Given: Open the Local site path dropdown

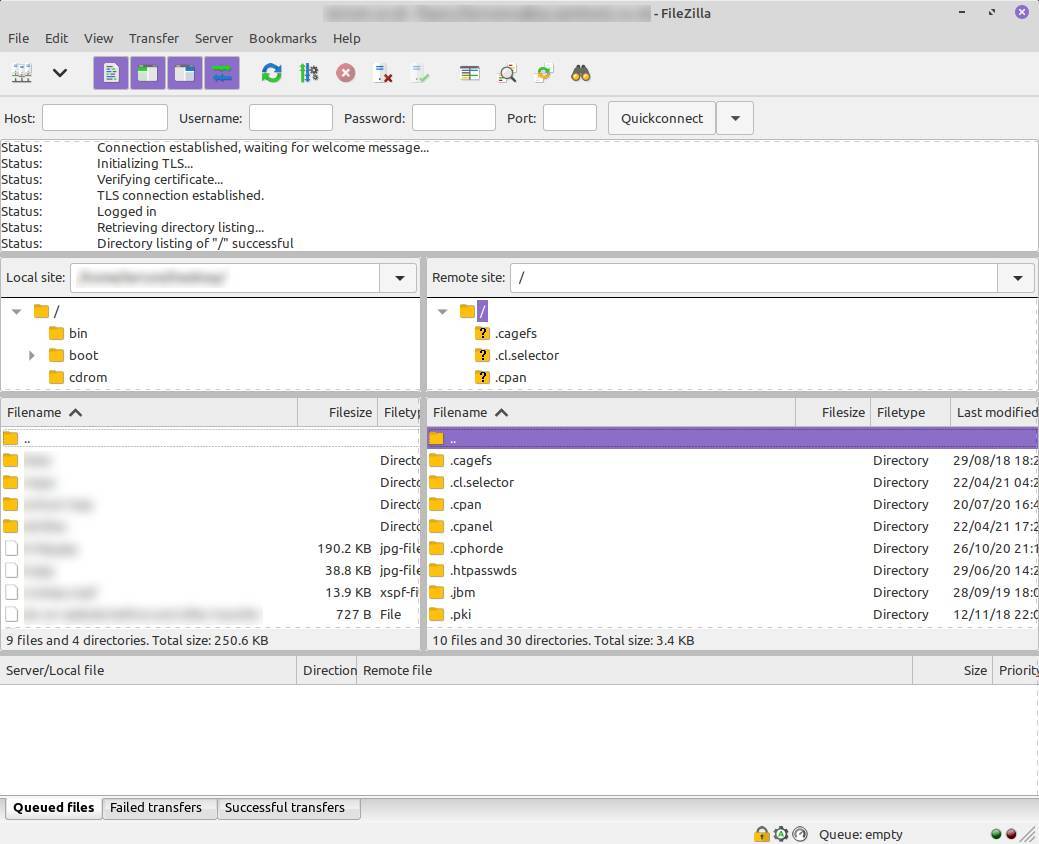Looking at the screenshot, I should coord(400,278).
